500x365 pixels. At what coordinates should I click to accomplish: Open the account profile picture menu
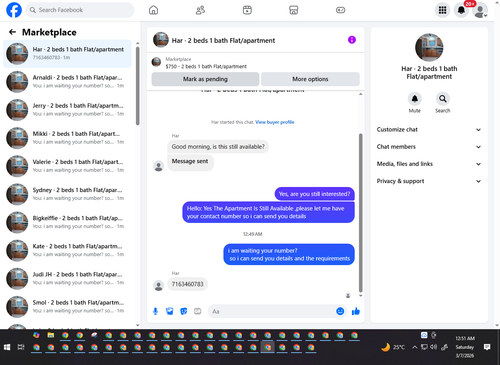(480, 10)
